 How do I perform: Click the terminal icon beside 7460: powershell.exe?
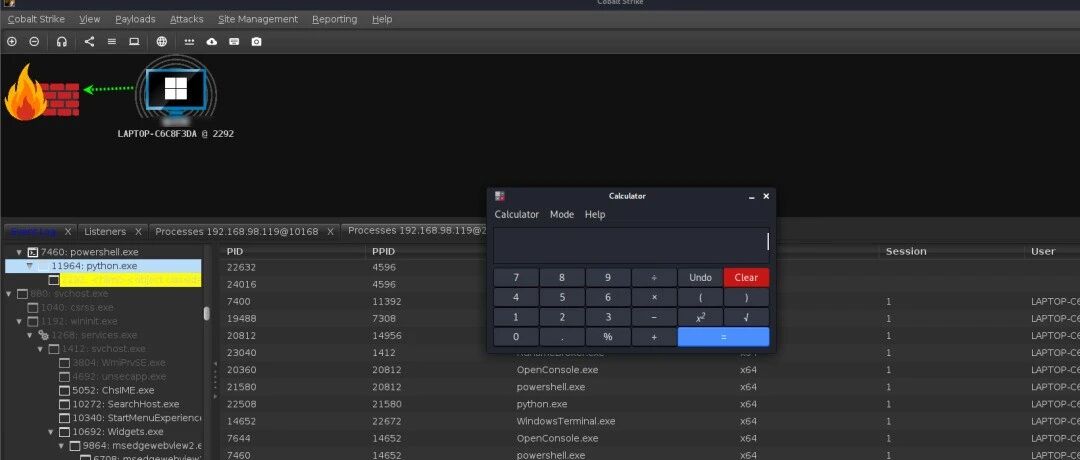(32, 252)
